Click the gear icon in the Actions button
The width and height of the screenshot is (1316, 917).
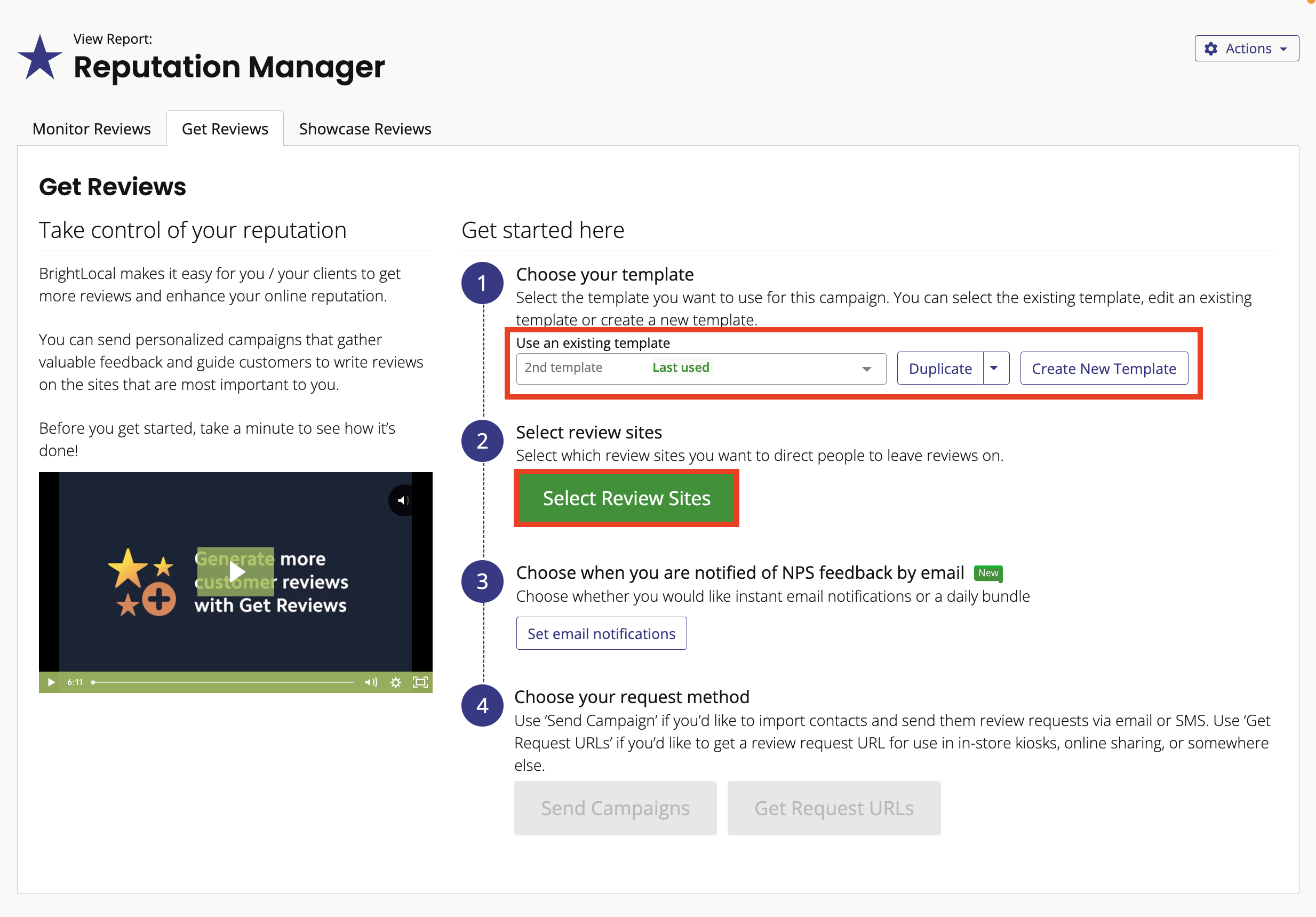[1210, 49]
